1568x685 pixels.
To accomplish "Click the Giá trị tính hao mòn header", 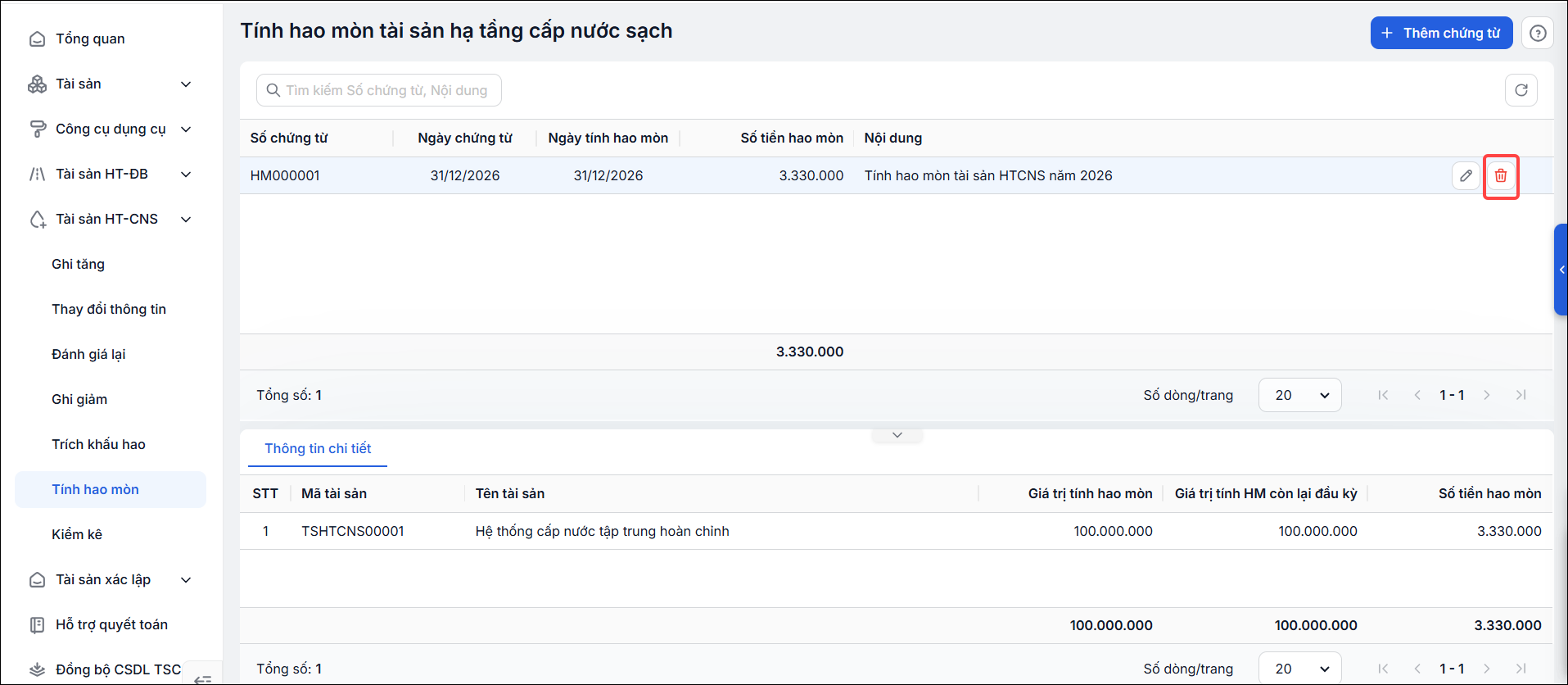I will (x=1090, y=494).
